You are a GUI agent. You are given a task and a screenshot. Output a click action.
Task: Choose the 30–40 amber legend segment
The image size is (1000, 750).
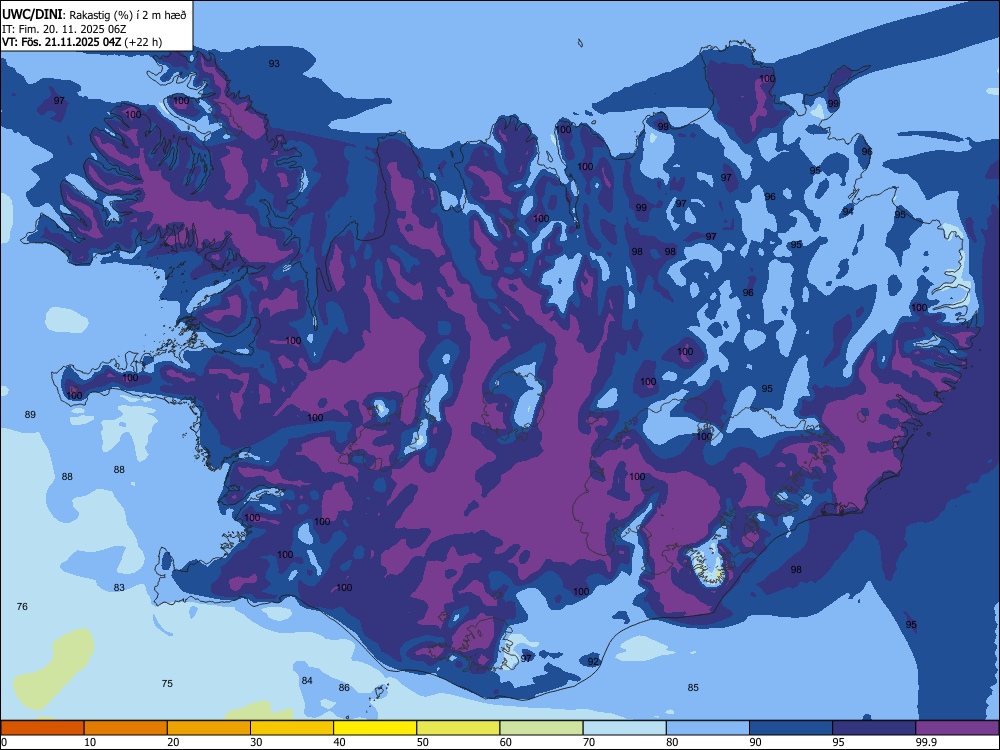[292, 728]
